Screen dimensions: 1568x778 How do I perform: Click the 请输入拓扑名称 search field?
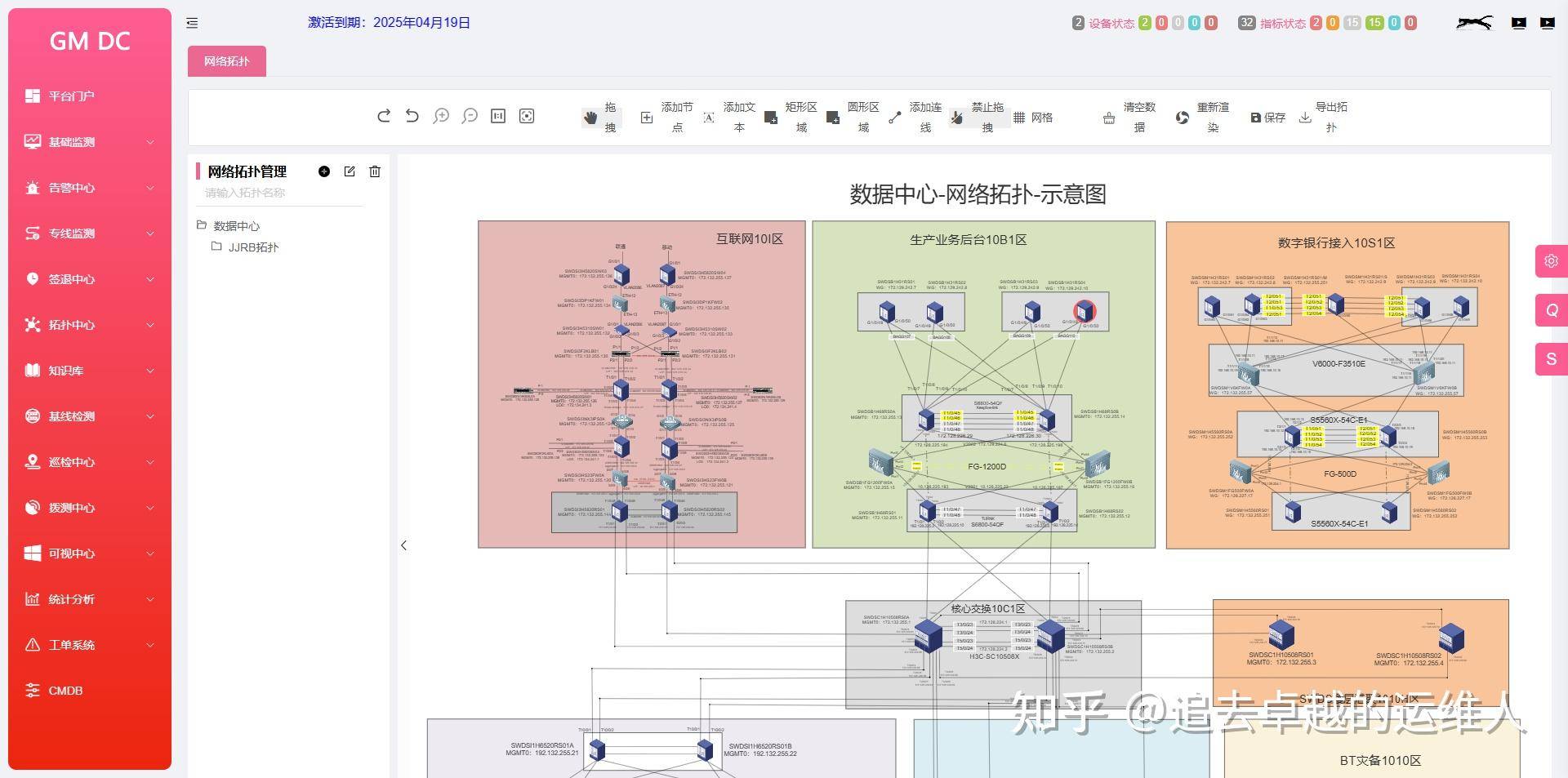coord(279,193)
